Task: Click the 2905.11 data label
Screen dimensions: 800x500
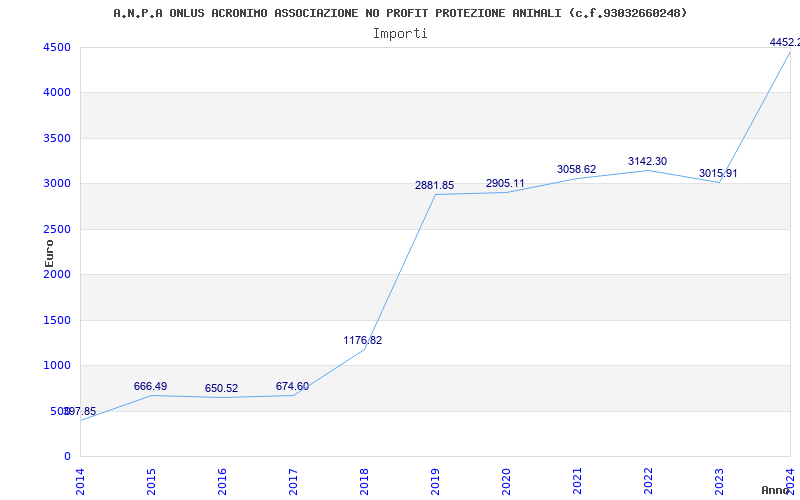Action: click(505, 183)
